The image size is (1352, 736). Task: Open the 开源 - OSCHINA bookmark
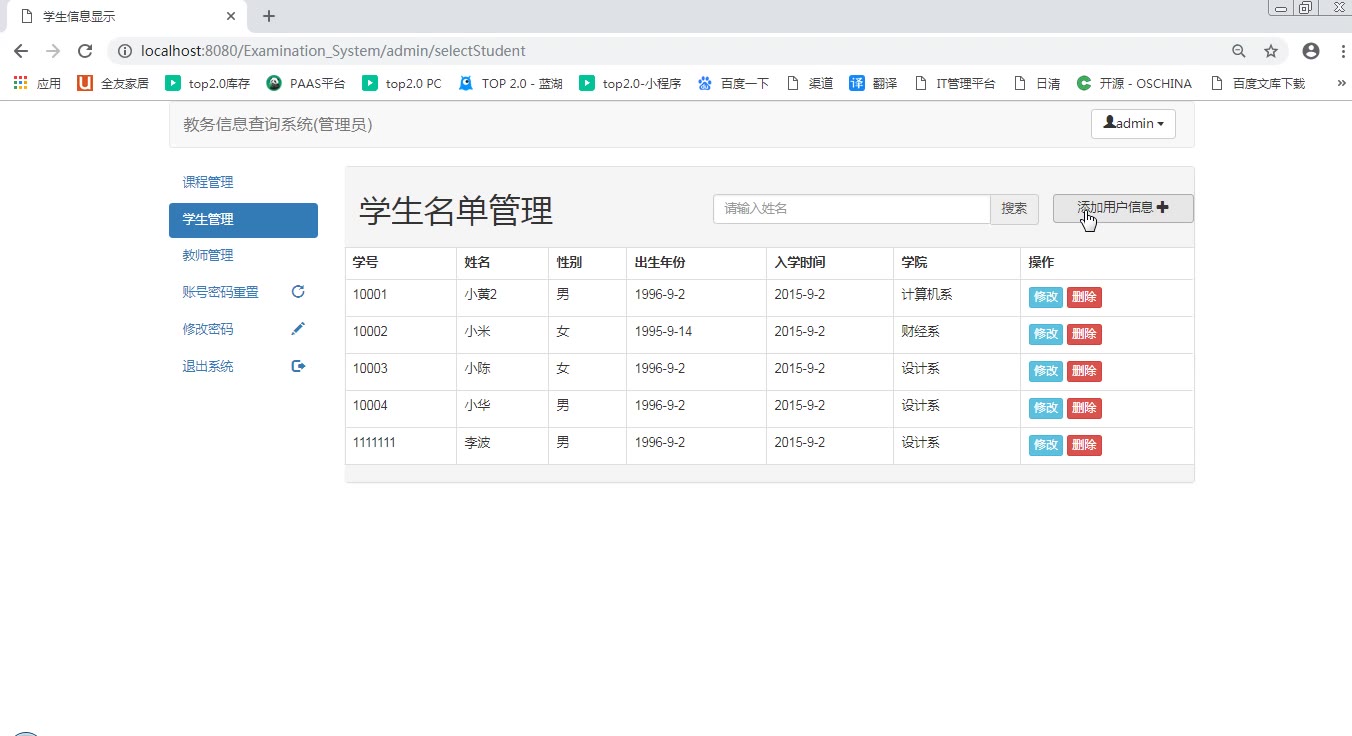(x=1134, y=84)
